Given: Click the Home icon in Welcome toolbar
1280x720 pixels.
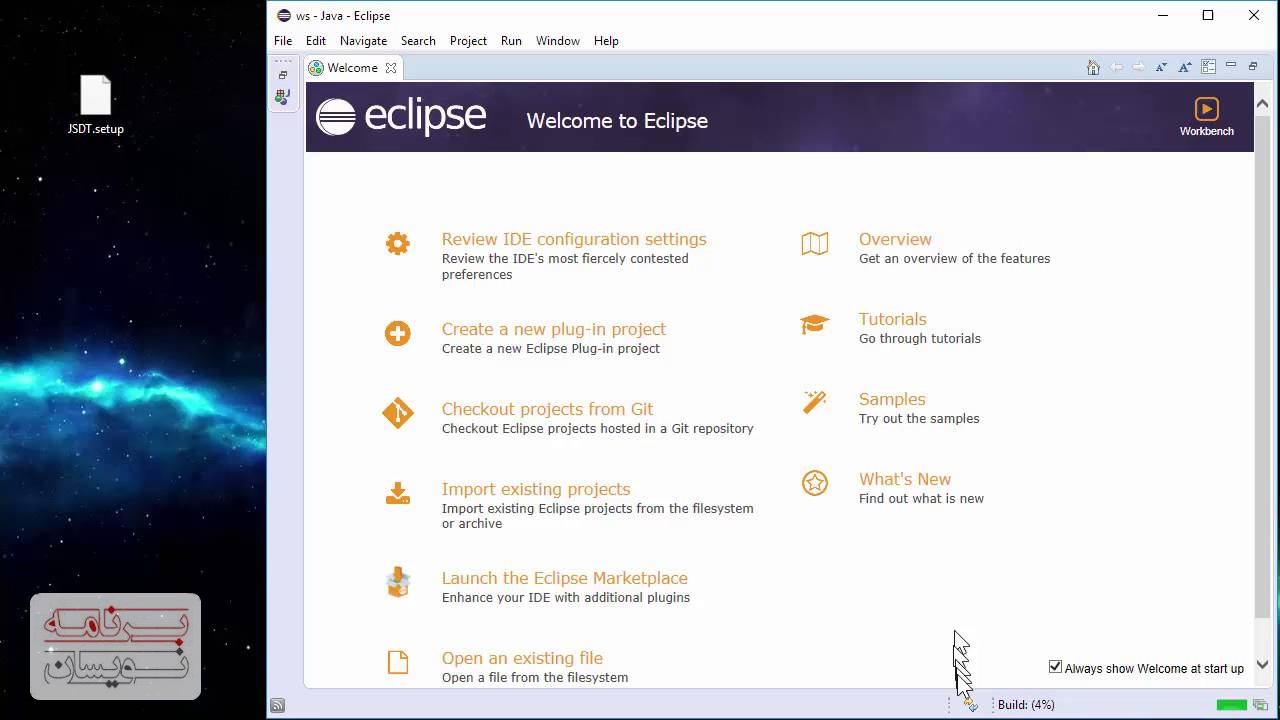Looking at the screenshot, I should (1093, 67).
